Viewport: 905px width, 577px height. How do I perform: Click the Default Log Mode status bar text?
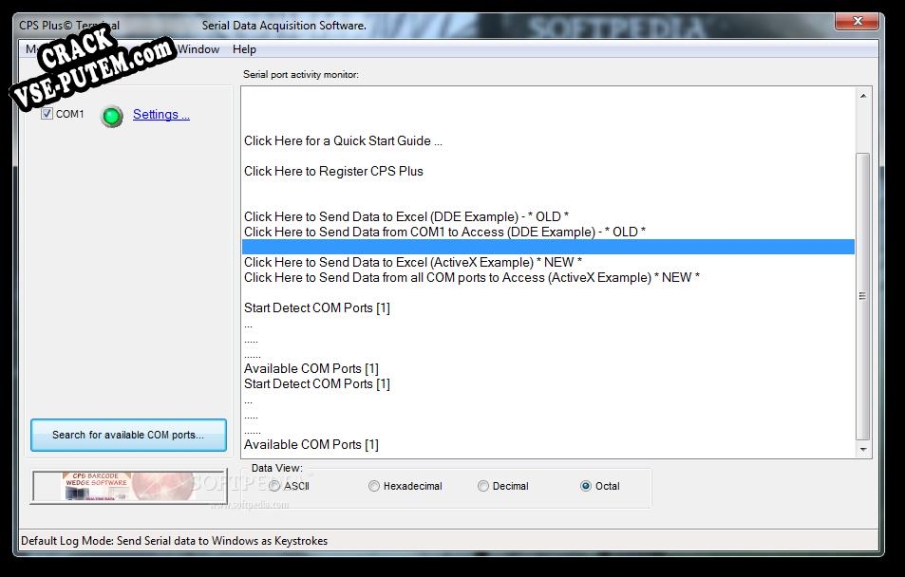pyautogui.click(x=174, y=541)
